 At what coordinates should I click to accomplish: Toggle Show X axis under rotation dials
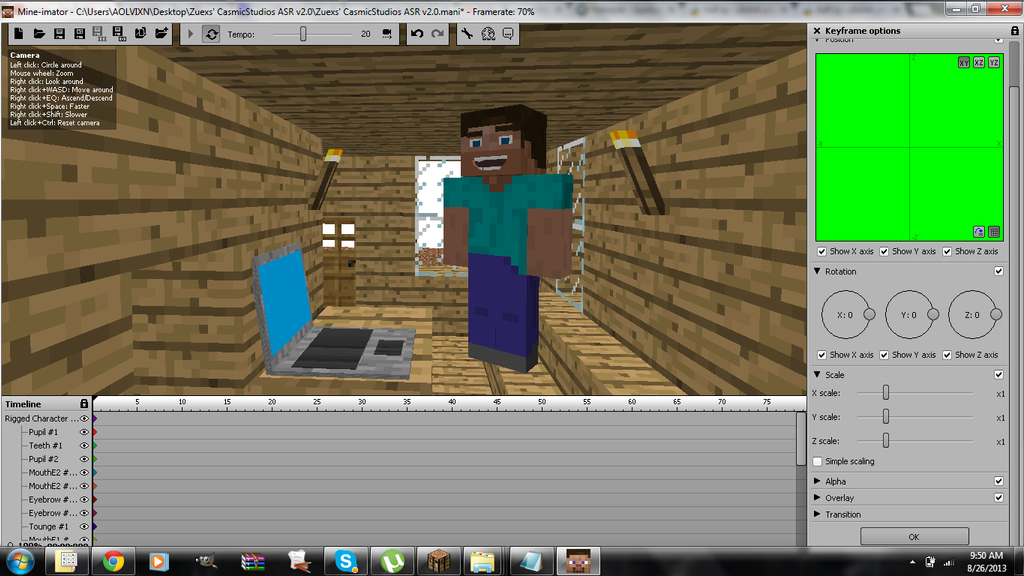point(822,355)
